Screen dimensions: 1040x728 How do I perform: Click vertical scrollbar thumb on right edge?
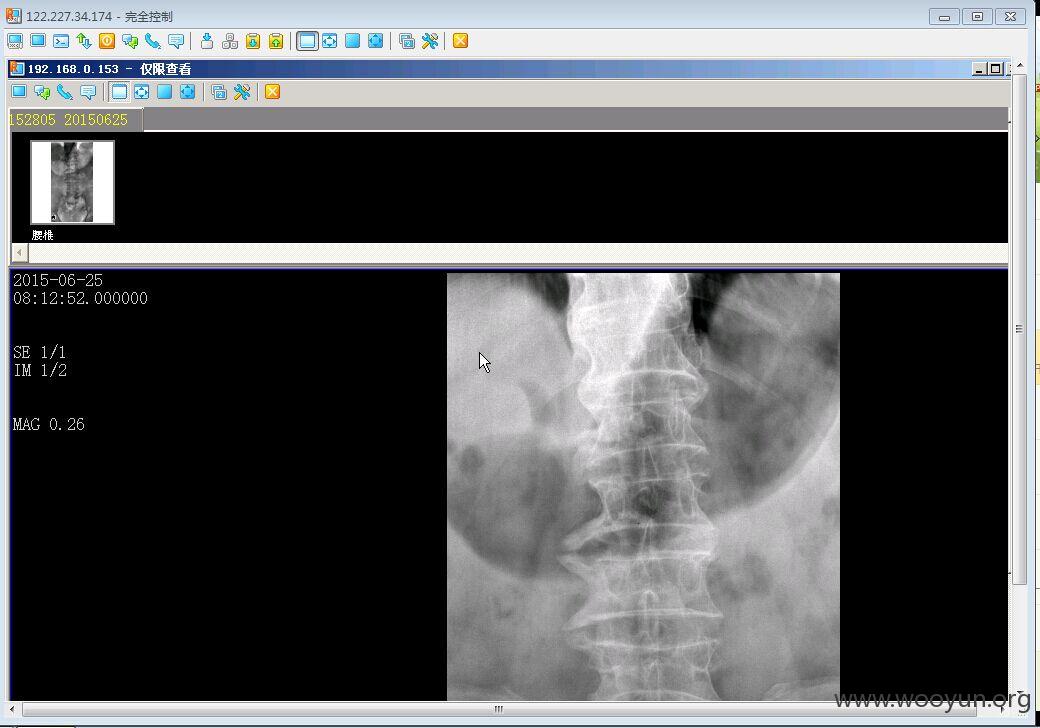click(x=1019, y=330)
